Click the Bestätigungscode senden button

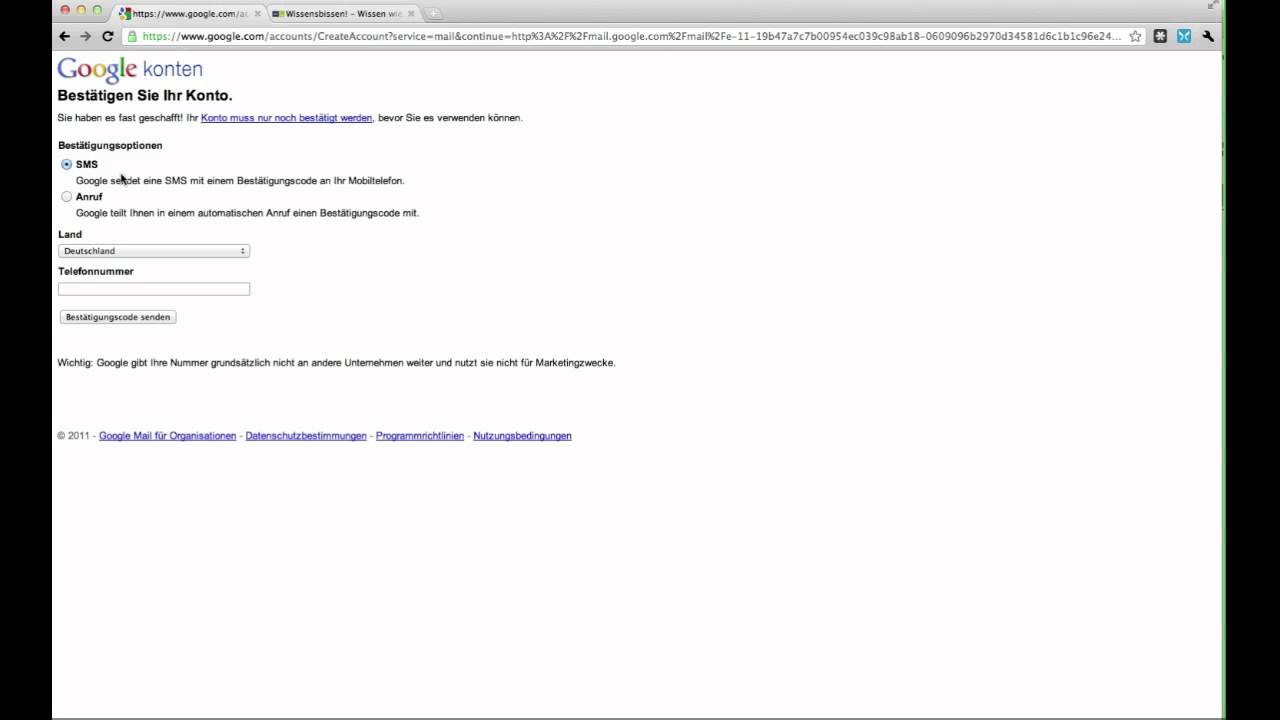118,317
